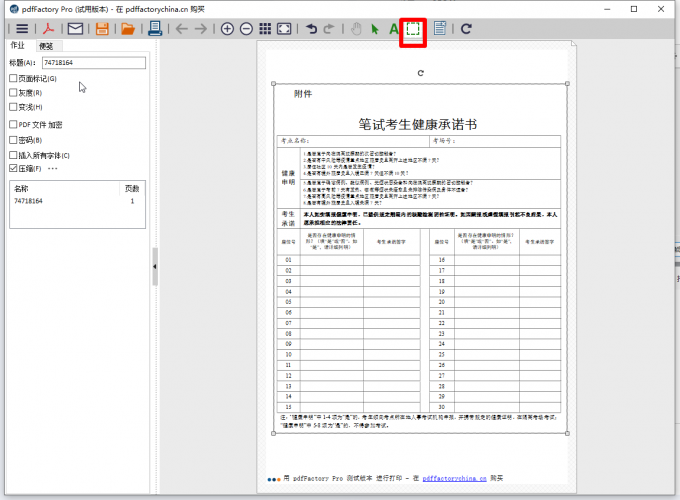
Task: Click the 页数 column header
Action: point(132,188)
